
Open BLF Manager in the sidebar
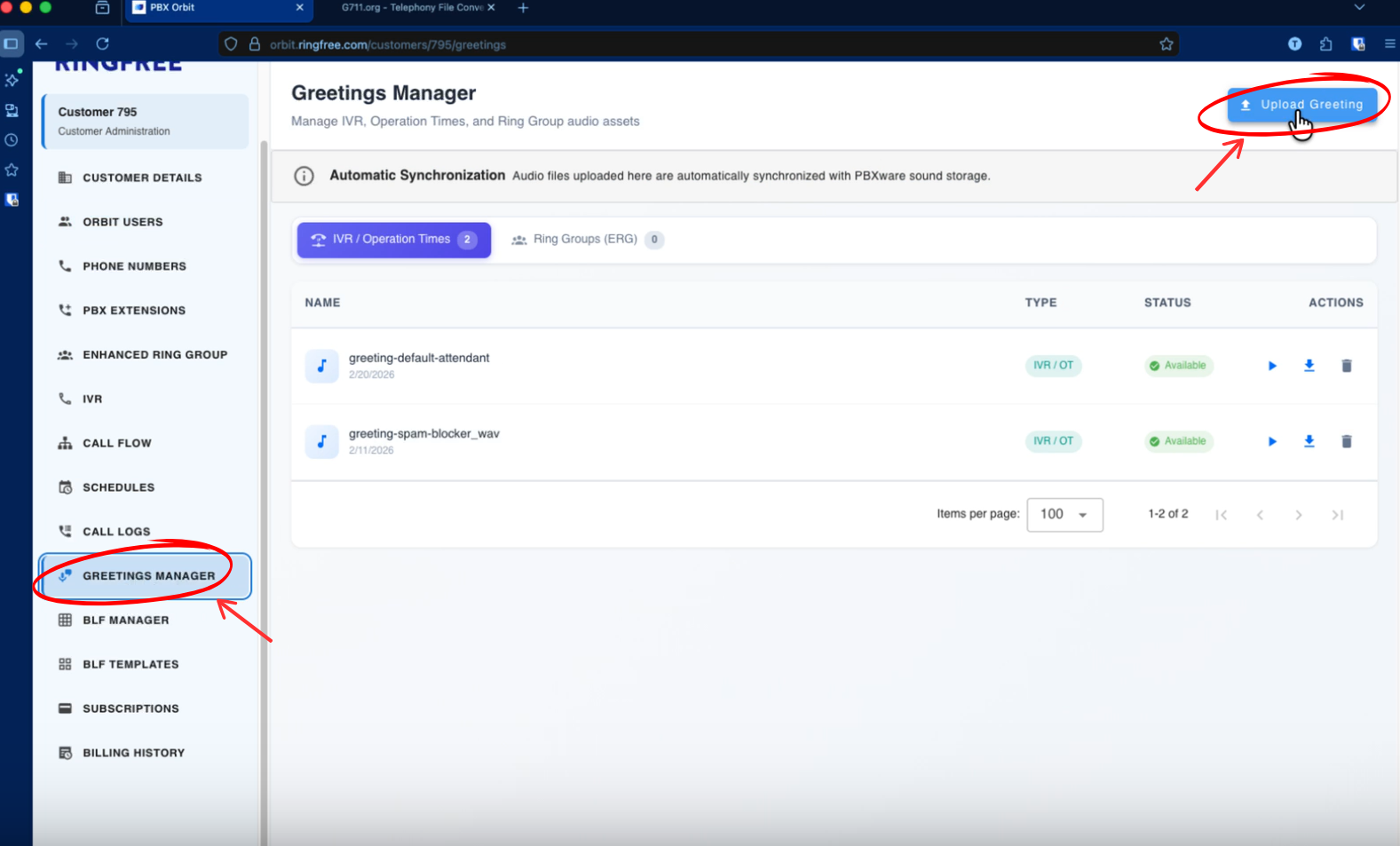click(125, 620)
